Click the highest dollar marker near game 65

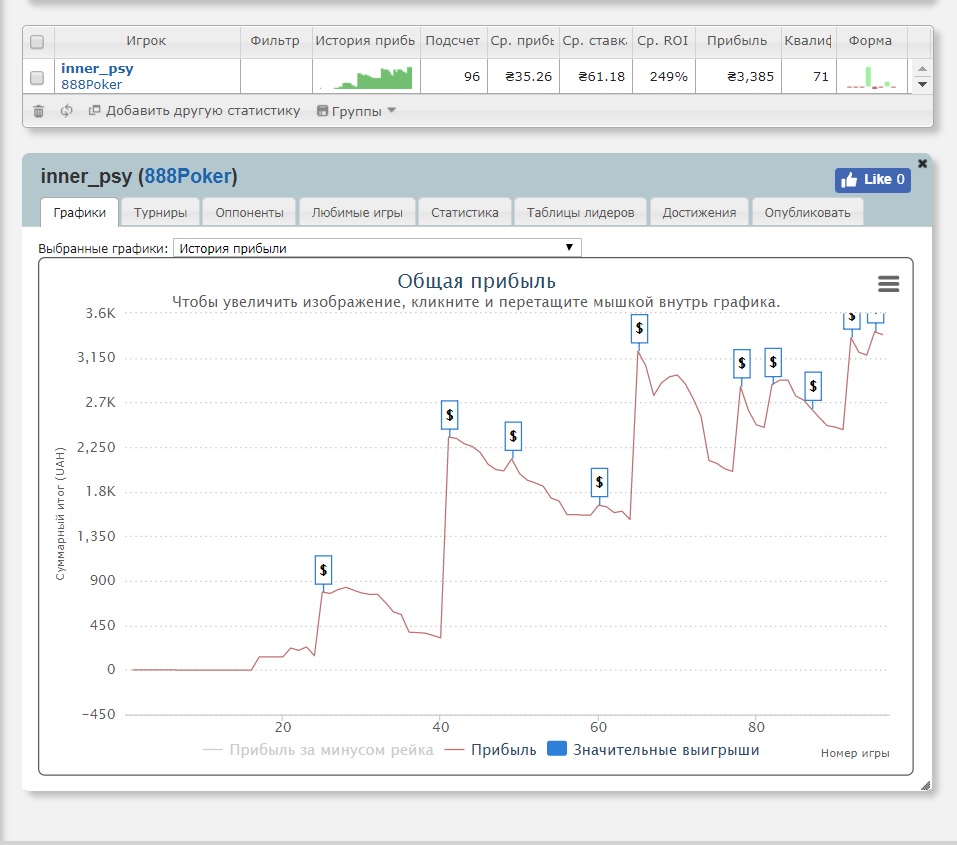[639, 328]
